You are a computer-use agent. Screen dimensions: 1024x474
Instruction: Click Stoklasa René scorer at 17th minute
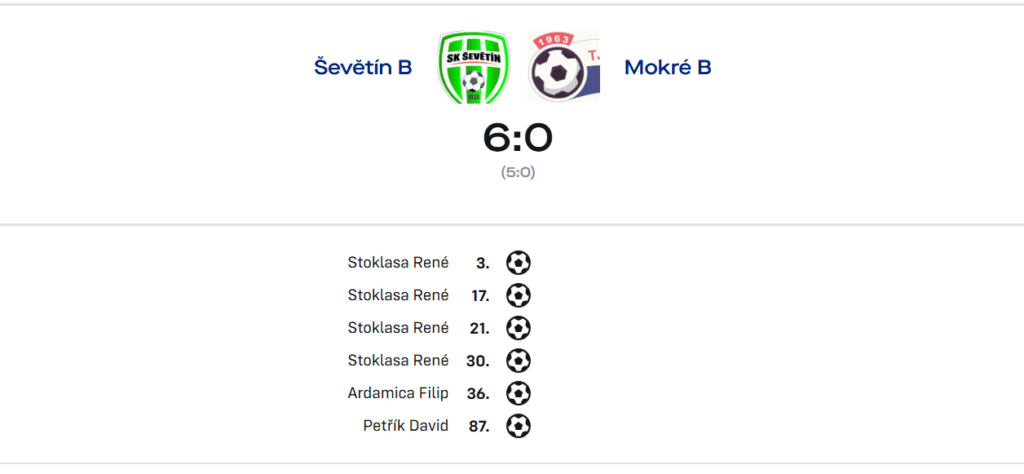(x=398, y=296)
